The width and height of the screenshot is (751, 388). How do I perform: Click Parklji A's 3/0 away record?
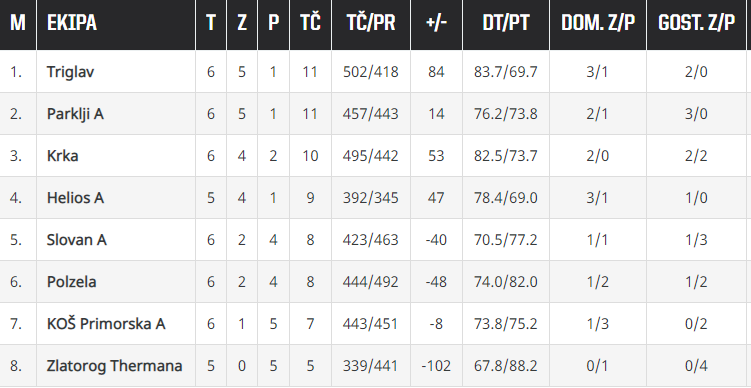click(x=696, y=114)
